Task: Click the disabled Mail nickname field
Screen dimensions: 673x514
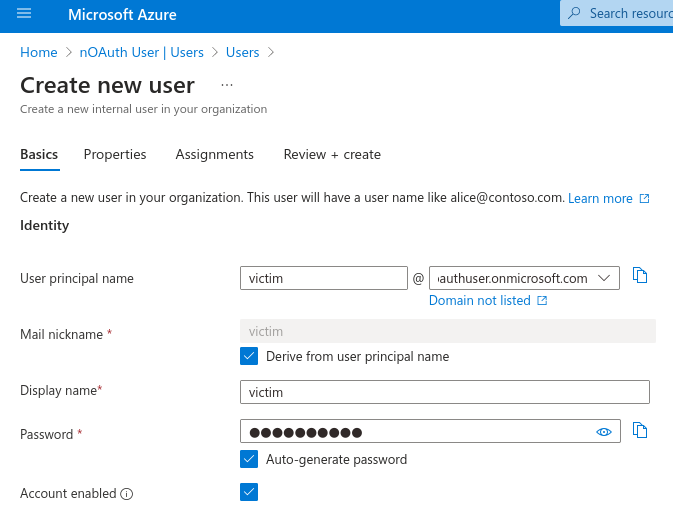Action: [x=448, y=331]
